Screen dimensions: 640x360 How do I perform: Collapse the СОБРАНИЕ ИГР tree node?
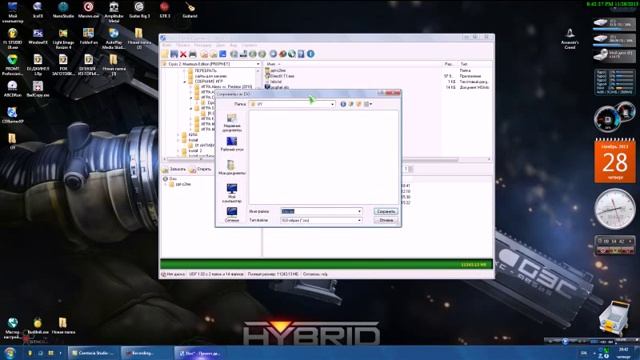coord(184,82)
